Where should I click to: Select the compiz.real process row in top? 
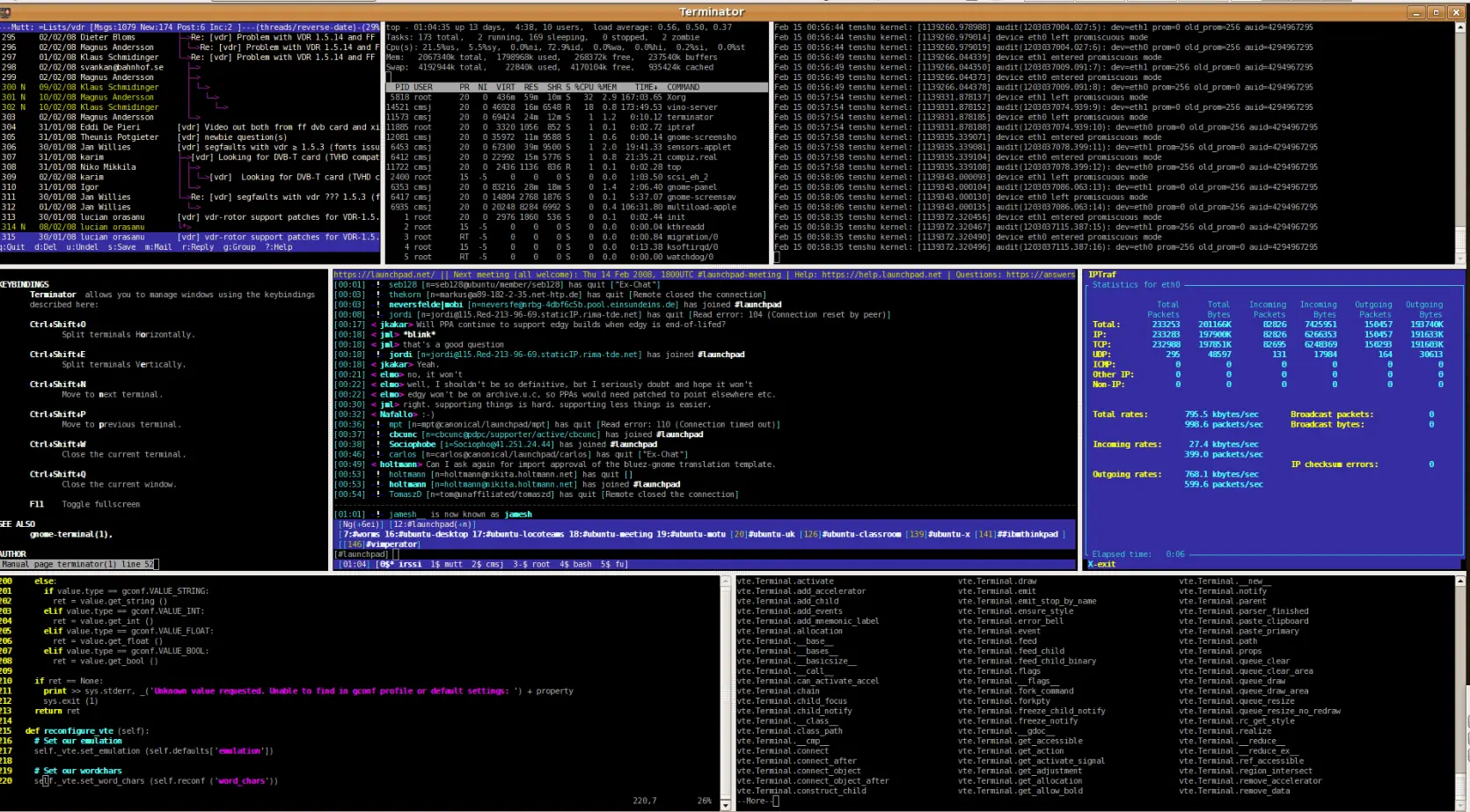point(577,157)
